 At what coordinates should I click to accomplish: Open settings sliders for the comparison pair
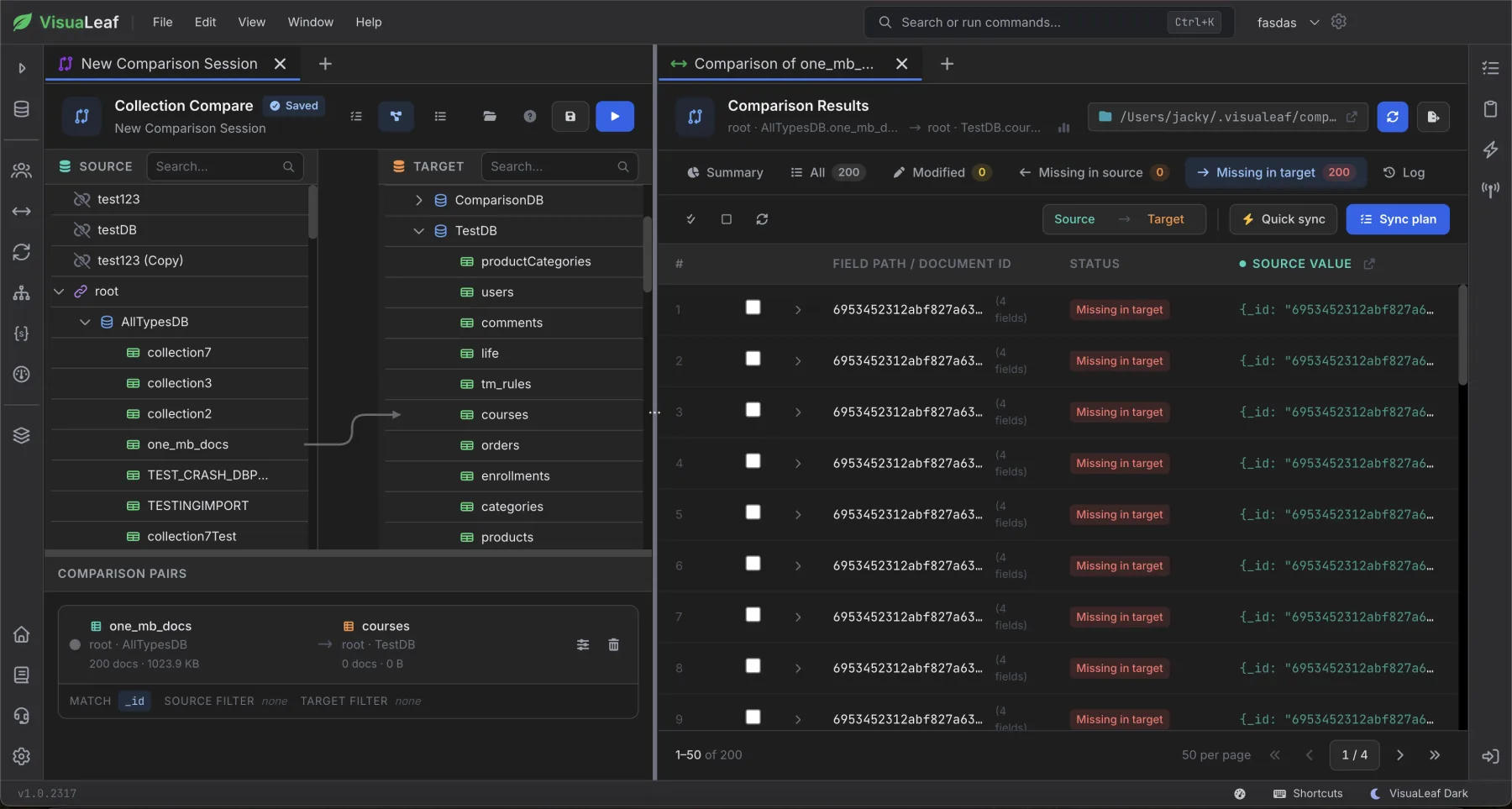(x=583, y=645)
